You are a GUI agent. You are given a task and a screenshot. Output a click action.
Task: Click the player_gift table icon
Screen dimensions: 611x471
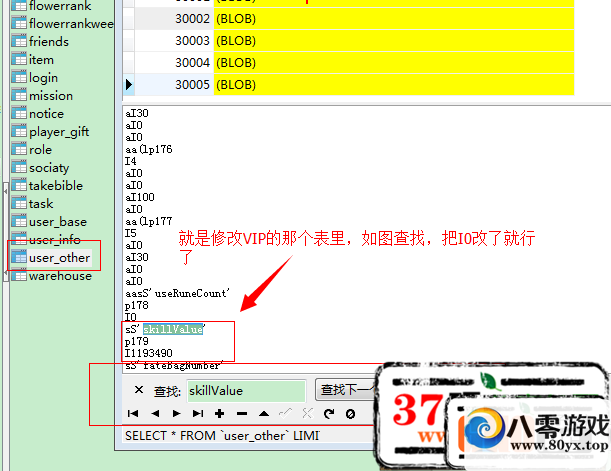pos(19,131)
